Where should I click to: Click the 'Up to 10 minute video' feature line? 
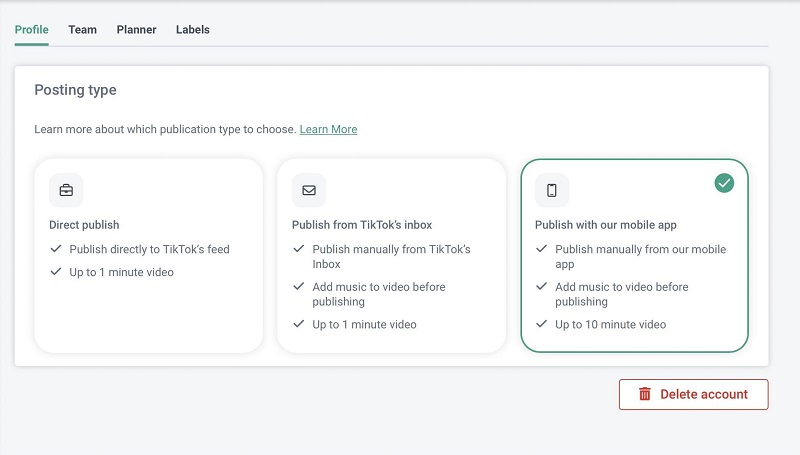tap(610, 324)
